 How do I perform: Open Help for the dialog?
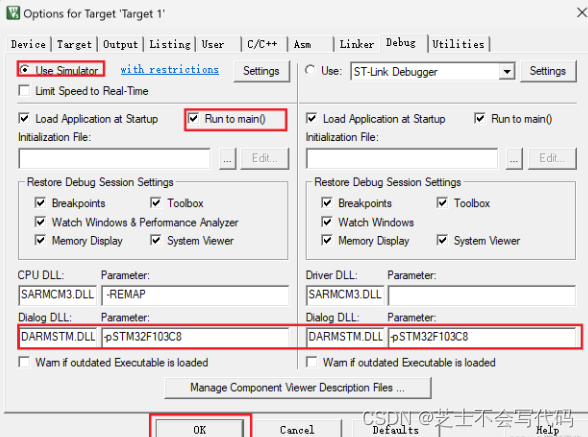(x=548, y=429)
